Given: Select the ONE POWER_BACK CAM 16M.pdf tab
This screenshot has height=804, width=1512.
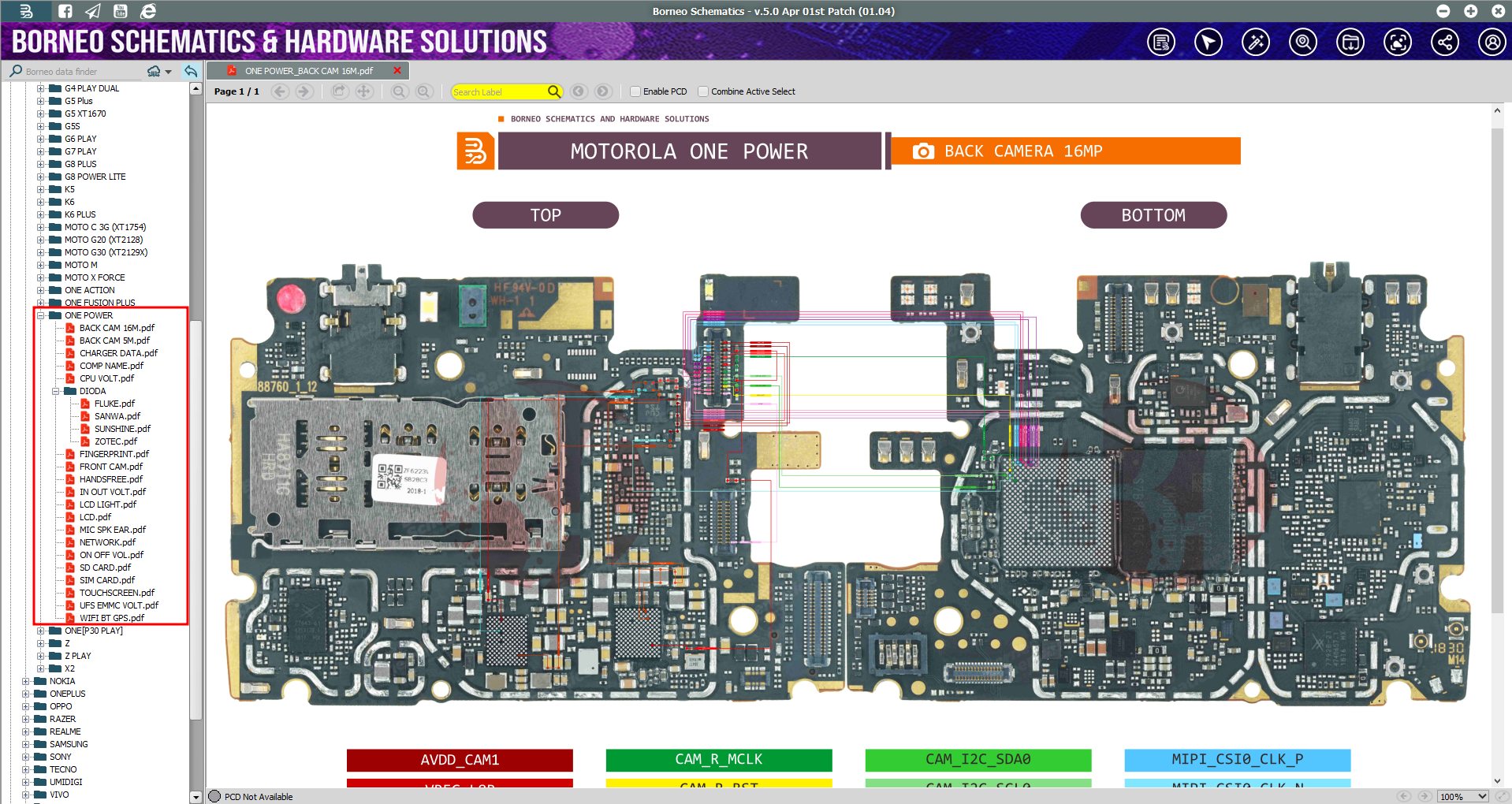Looking at the screenshot, I should (308, 71).
